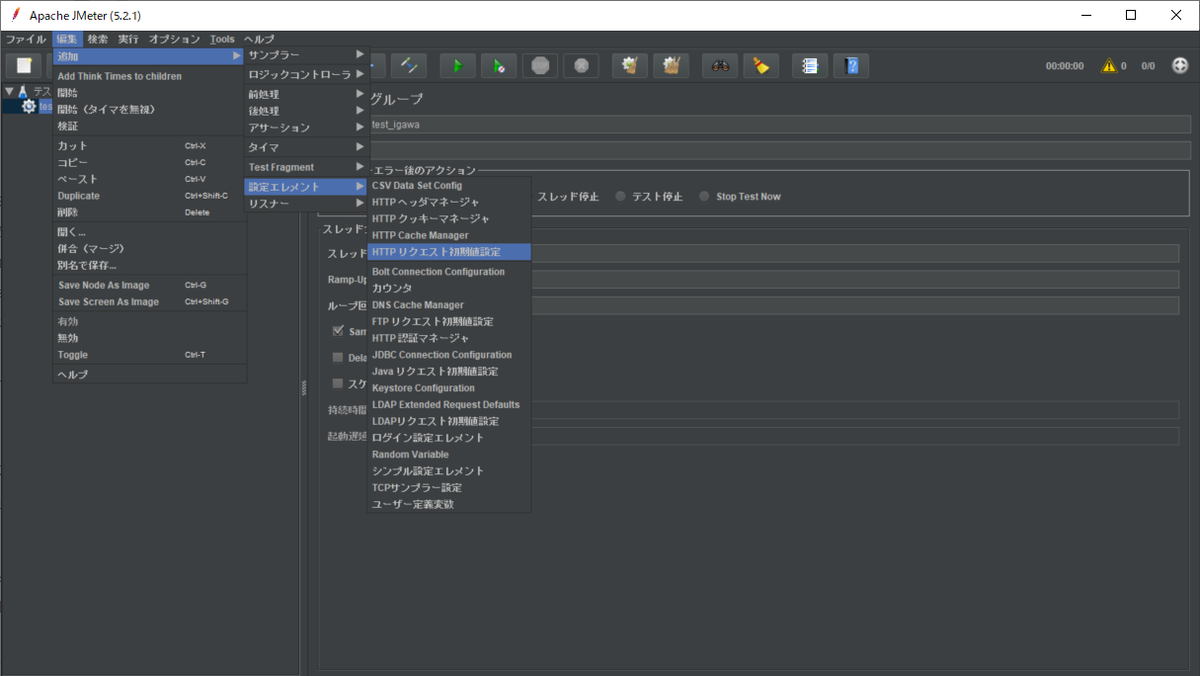
Task: Choose DNS Cache Manager
Action: click(x=449, y=305)
